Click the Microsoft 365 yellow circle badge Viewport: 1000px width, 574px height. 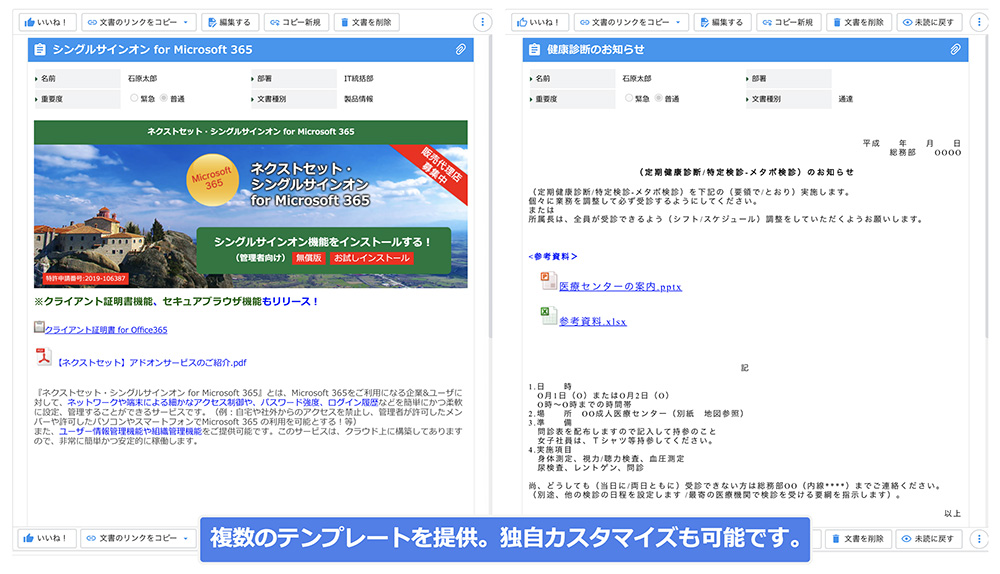pos(212,179)
